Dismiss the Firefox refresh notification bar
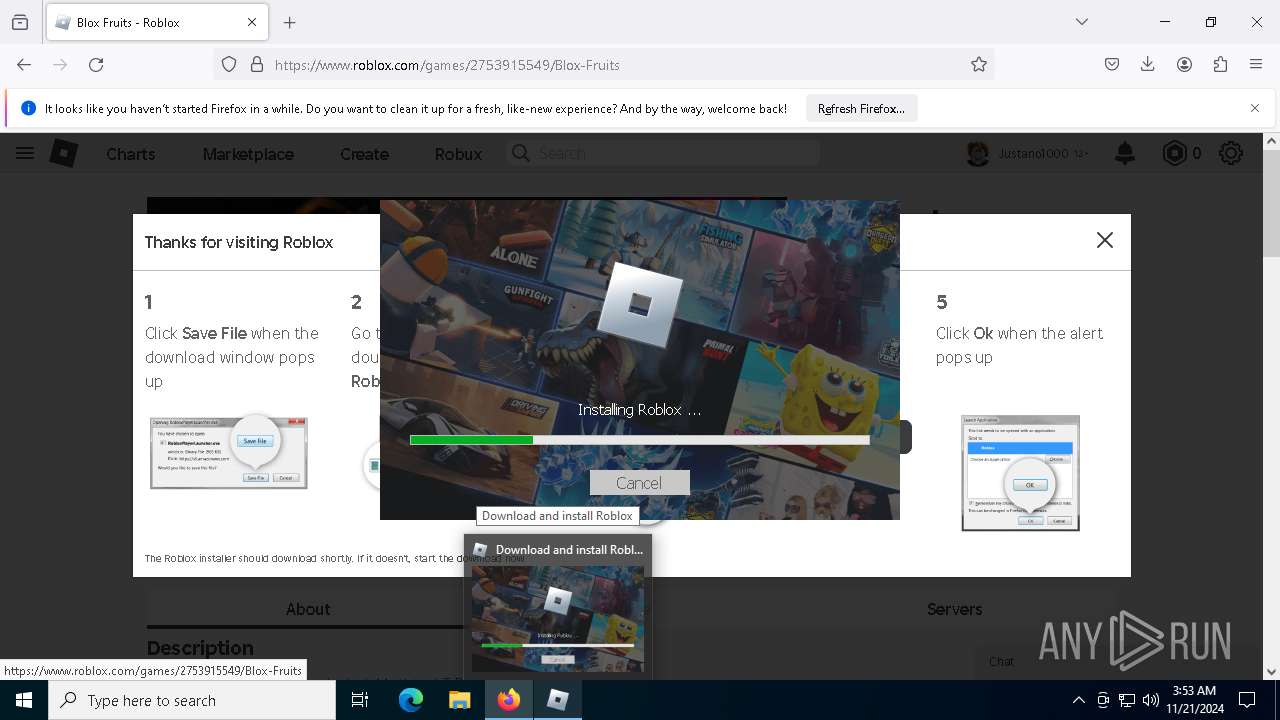Screen dimensions: 1280x720 point(1255,108)
